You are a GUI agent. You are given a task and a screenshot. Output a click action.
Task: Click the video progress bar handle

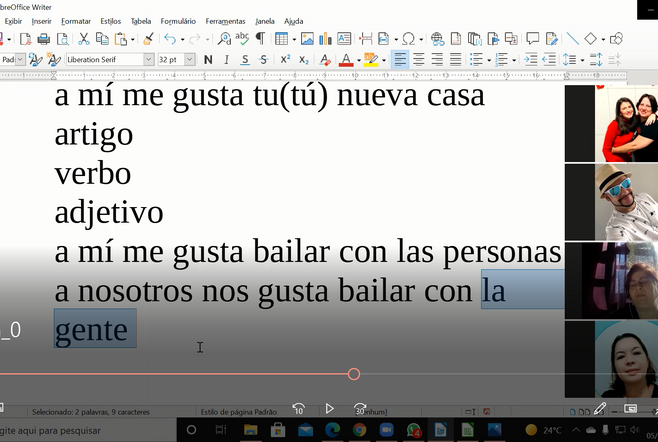coord(354,374)
